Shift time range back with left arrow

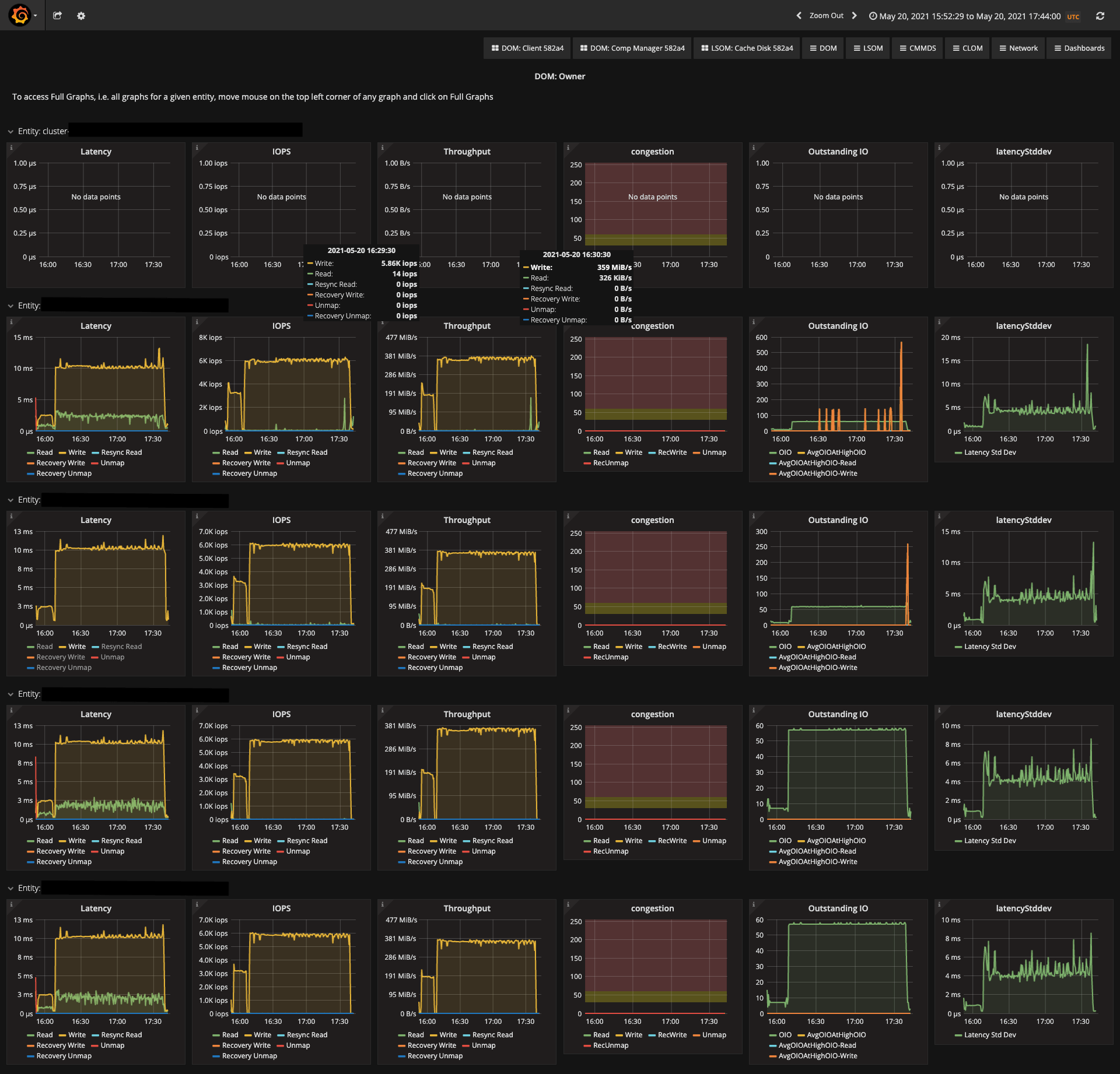(x=799, y=16)
